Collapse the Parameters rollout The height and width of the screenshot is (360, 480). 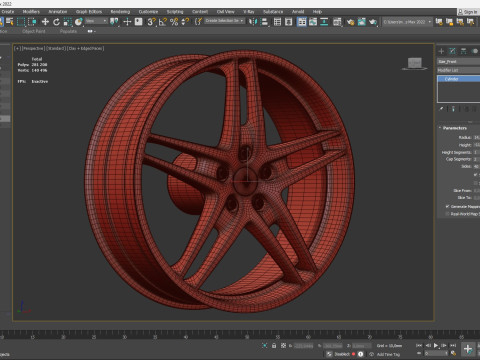pos(455,128)
